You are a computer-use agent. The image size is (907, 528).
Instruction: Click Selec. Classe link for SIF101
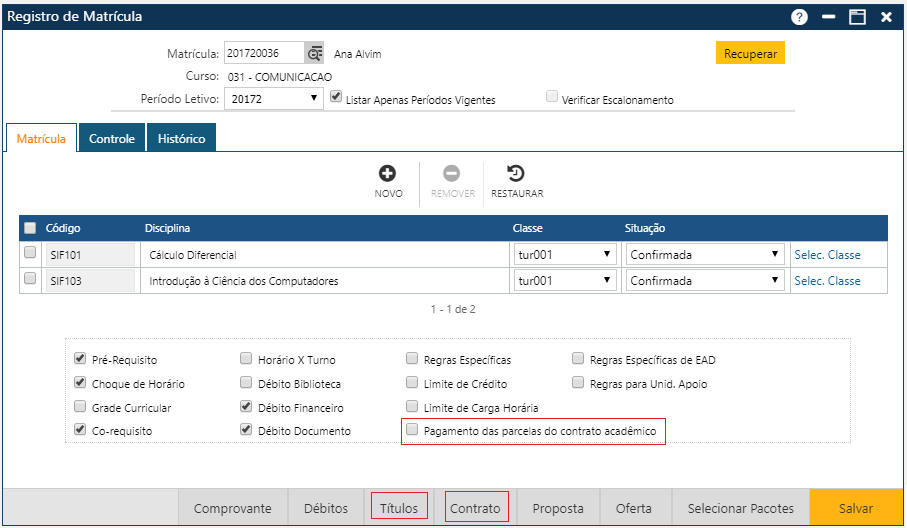click(827, 255)
